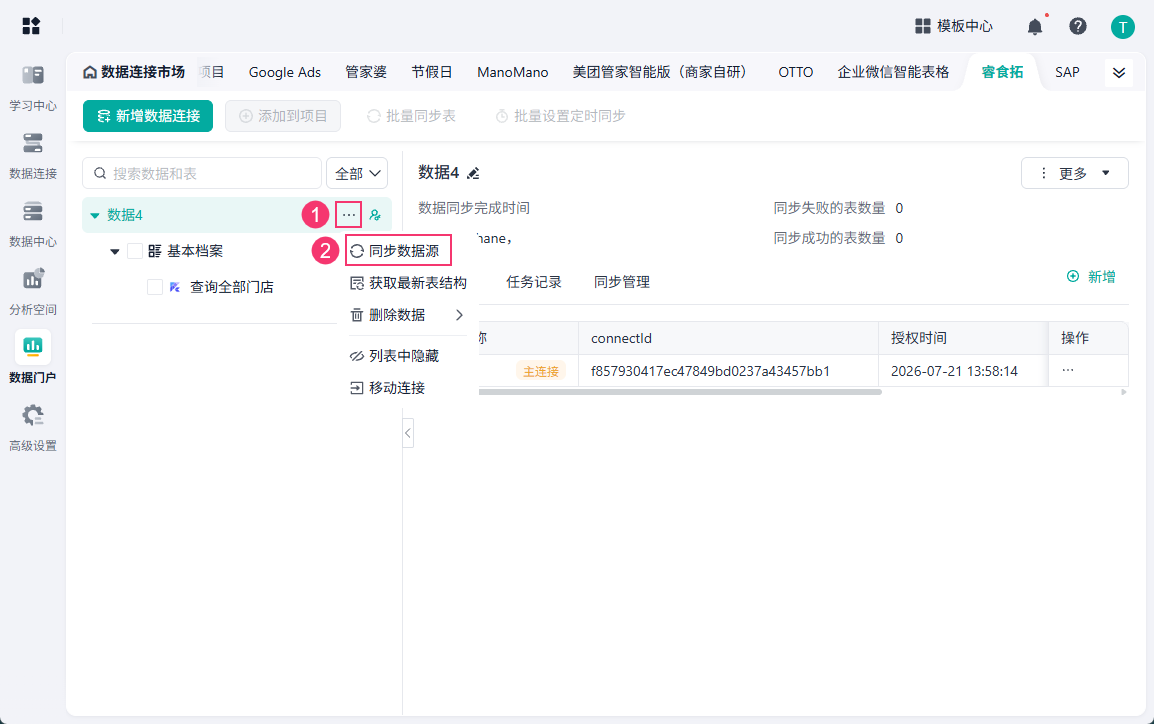Image resolution: width=1154 pixels, height=724 pixels.
Task: Click the user permission icon on 数据4 row
Action: (x=375, y=215)
